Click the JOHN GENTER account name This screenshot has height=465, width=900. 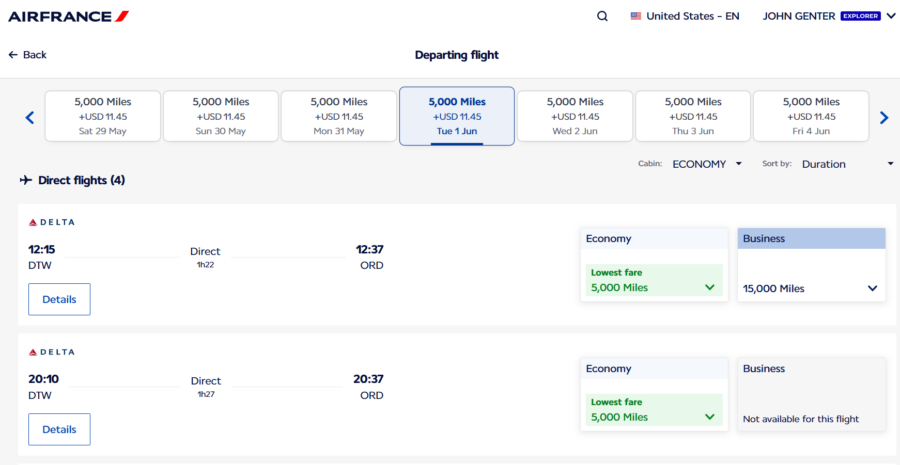[799, 17]
